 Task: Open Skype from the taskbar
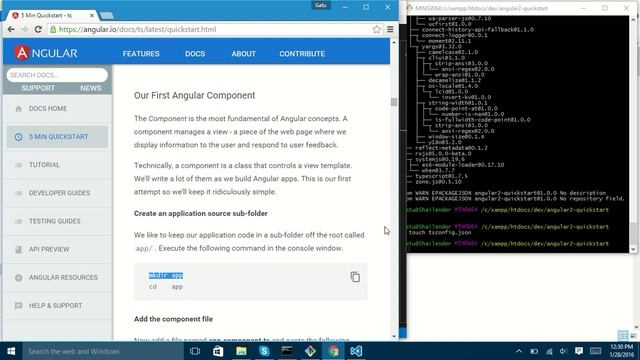click(x=264, y=351)
